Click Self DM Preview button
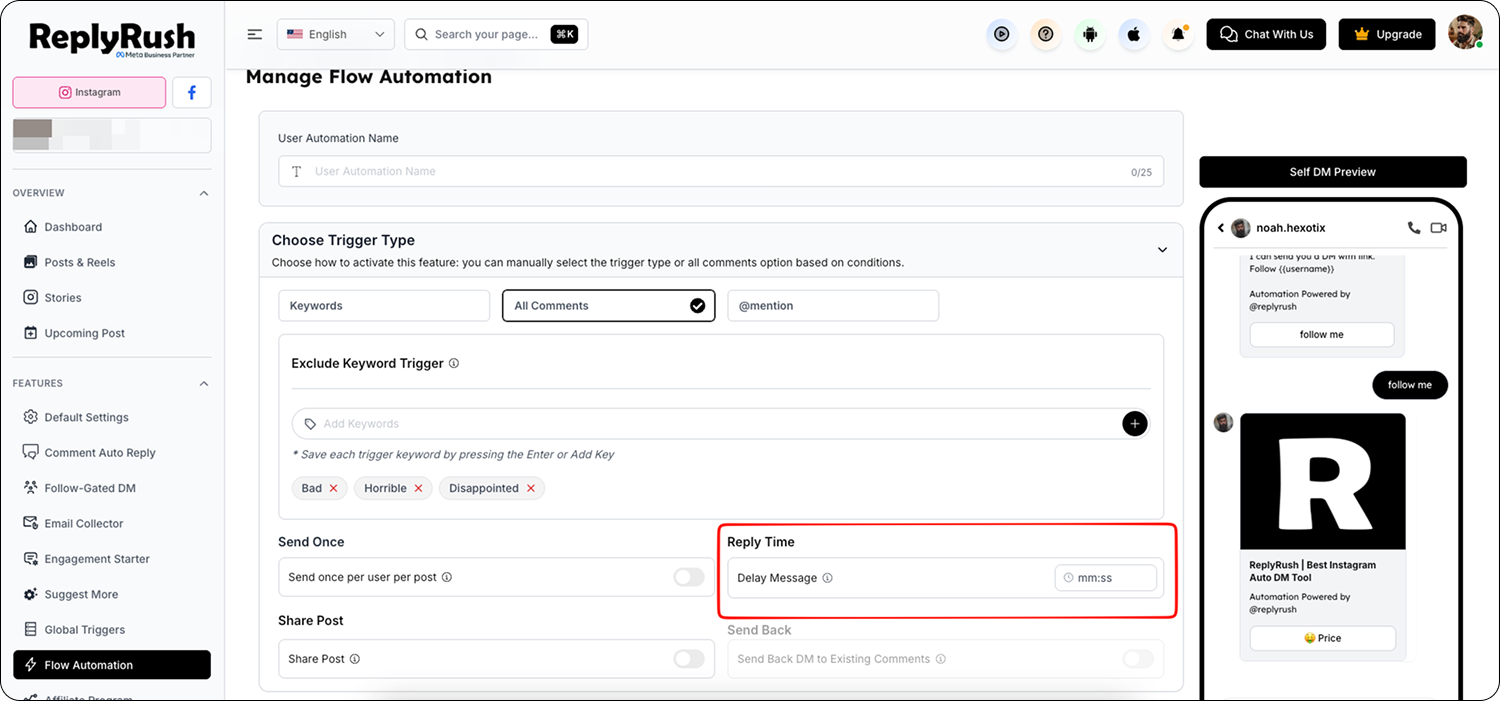Viewport: 1500px width, 701px height. tap(1333, 172)
